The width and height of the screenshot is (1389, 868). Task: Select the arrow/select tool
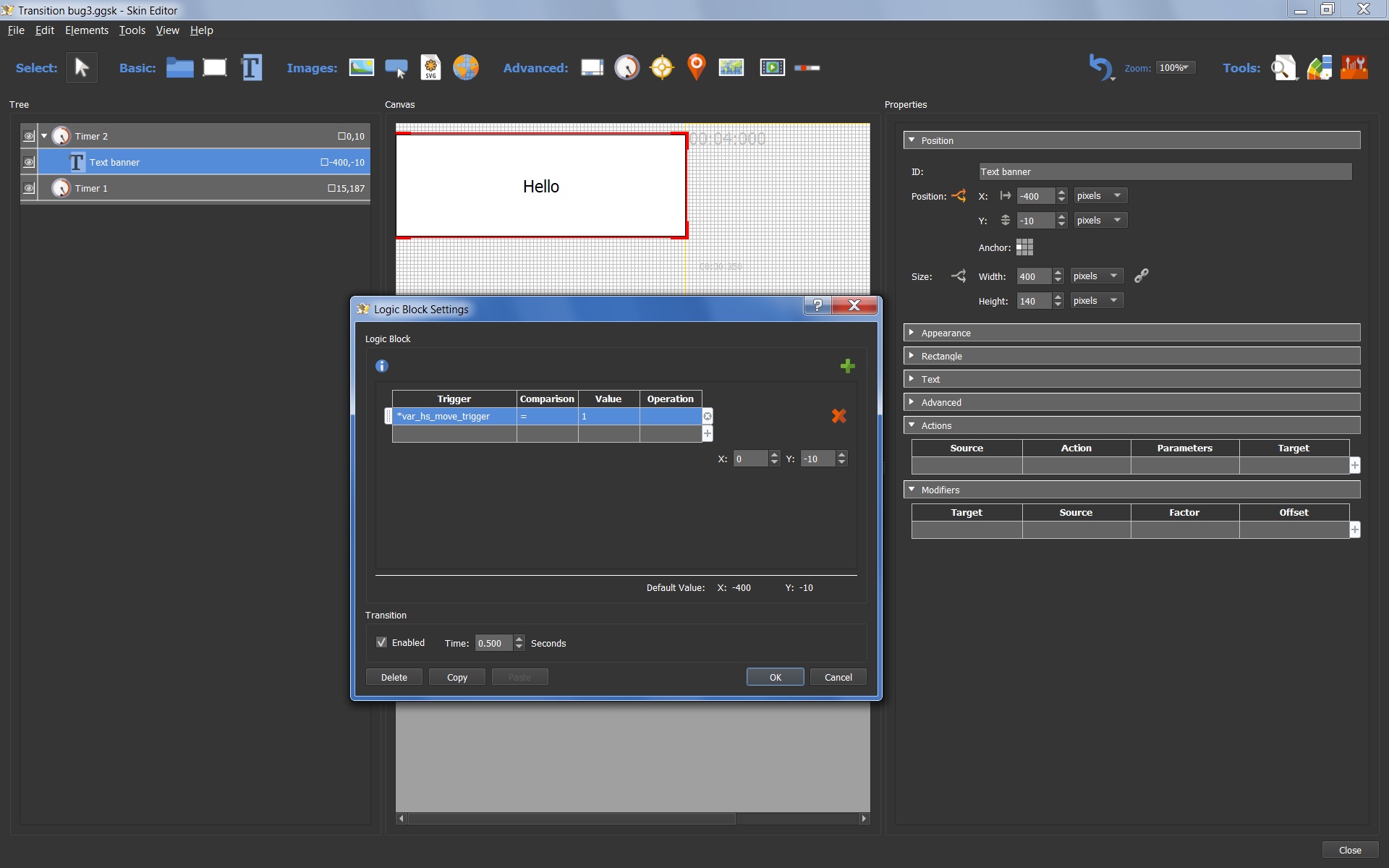coord(82,67)
